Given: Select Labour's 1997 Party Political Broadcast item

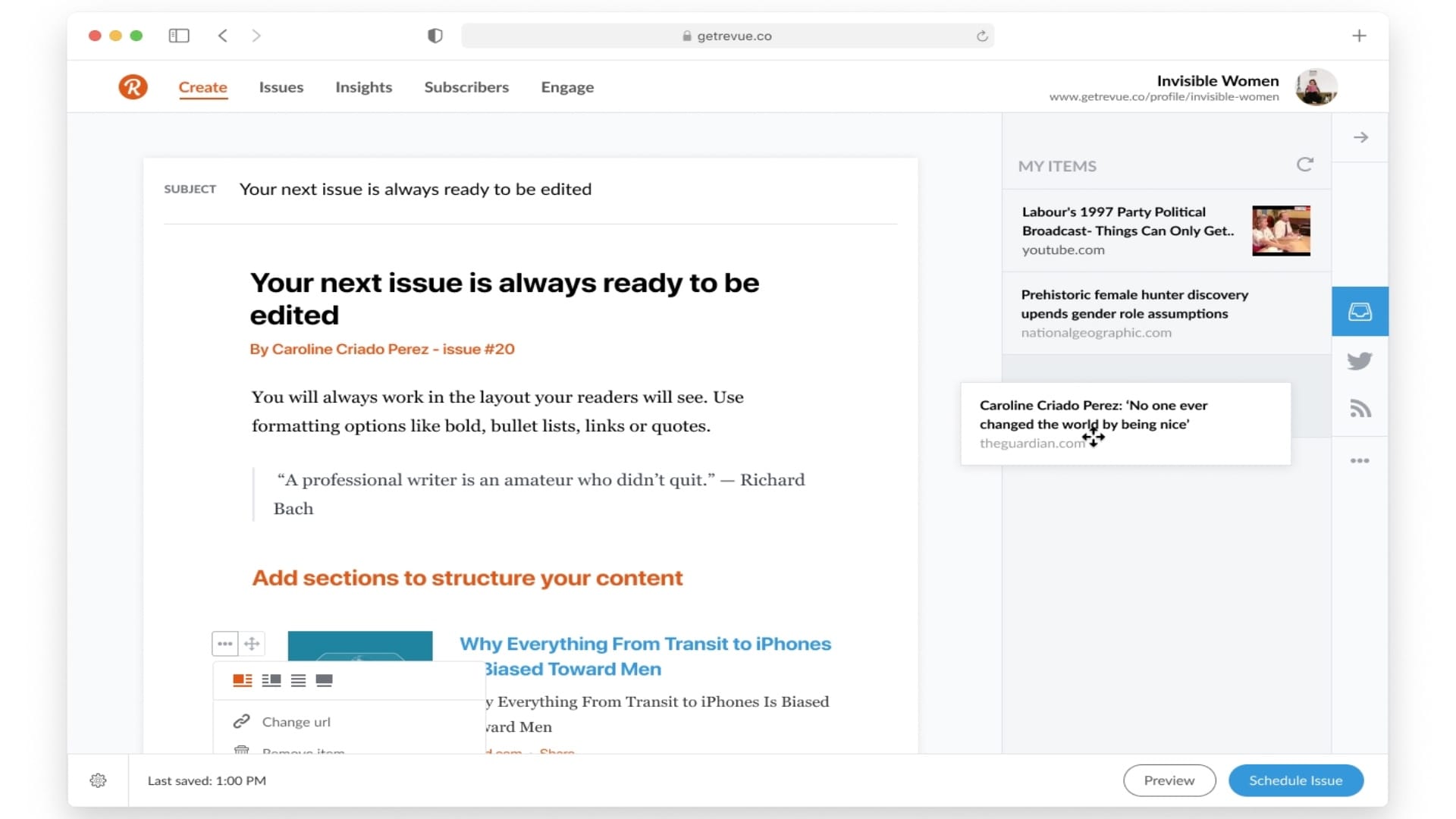Looking at the screenshot, I should click(1166, 231).
